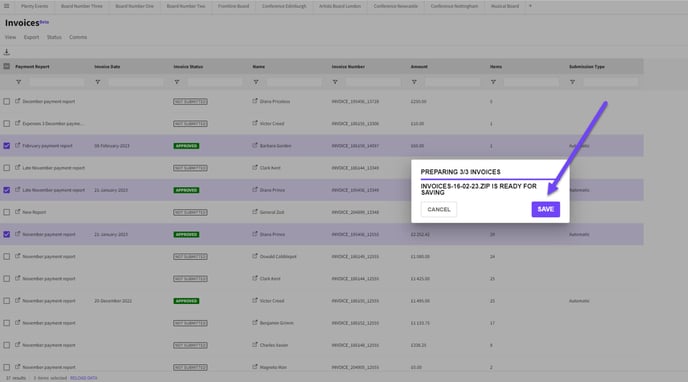The height and width of the screenshot is (382, 688).
Task: Open the Name column filter
Action: [x=256, y=82]
